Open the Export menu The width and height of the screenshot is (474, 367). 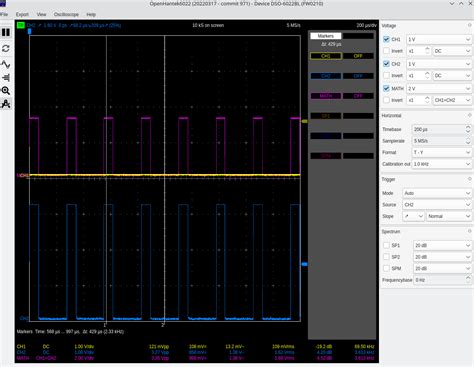(x=22, y=15)
